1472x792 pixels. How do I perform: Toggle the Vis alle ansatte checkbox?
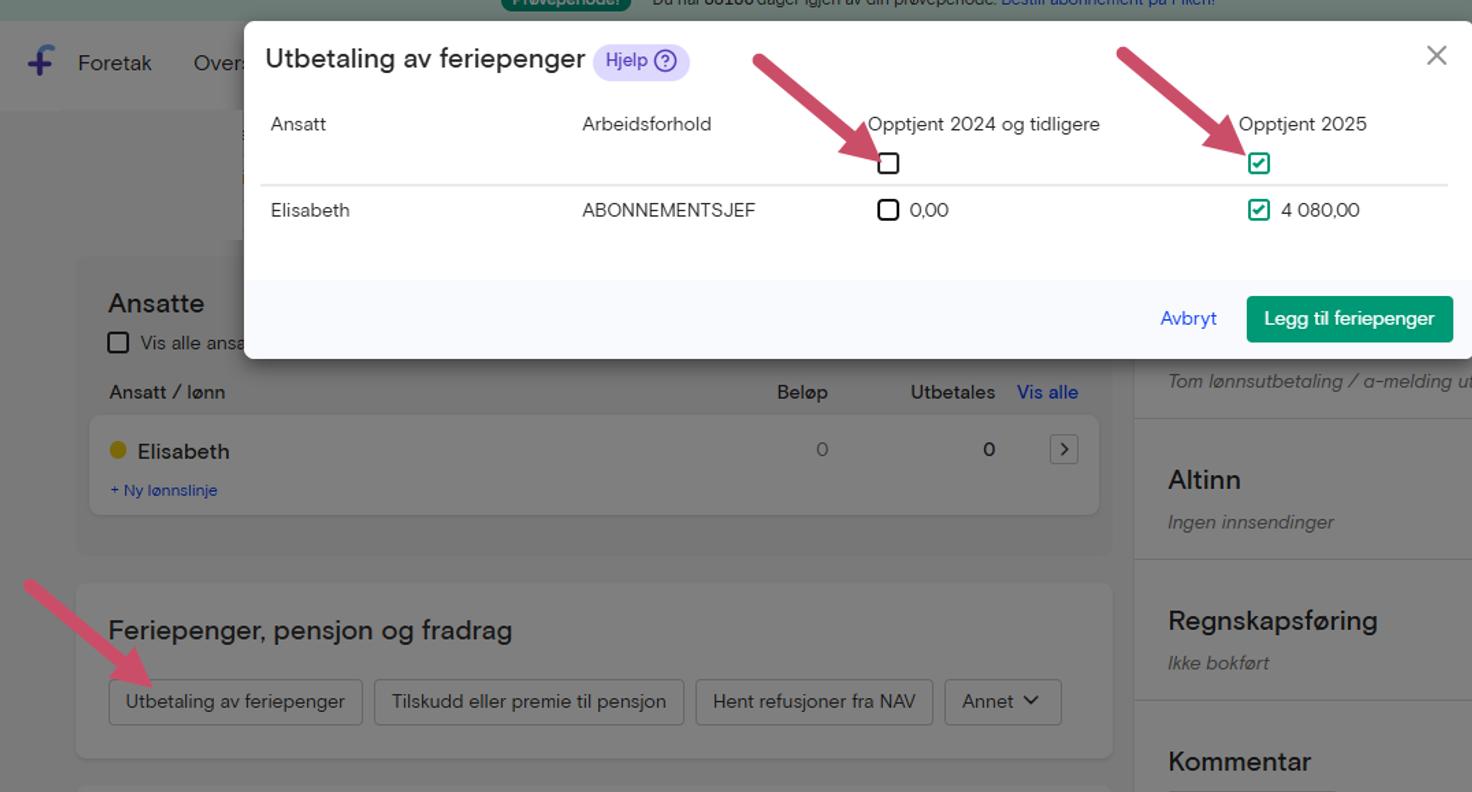118,343
